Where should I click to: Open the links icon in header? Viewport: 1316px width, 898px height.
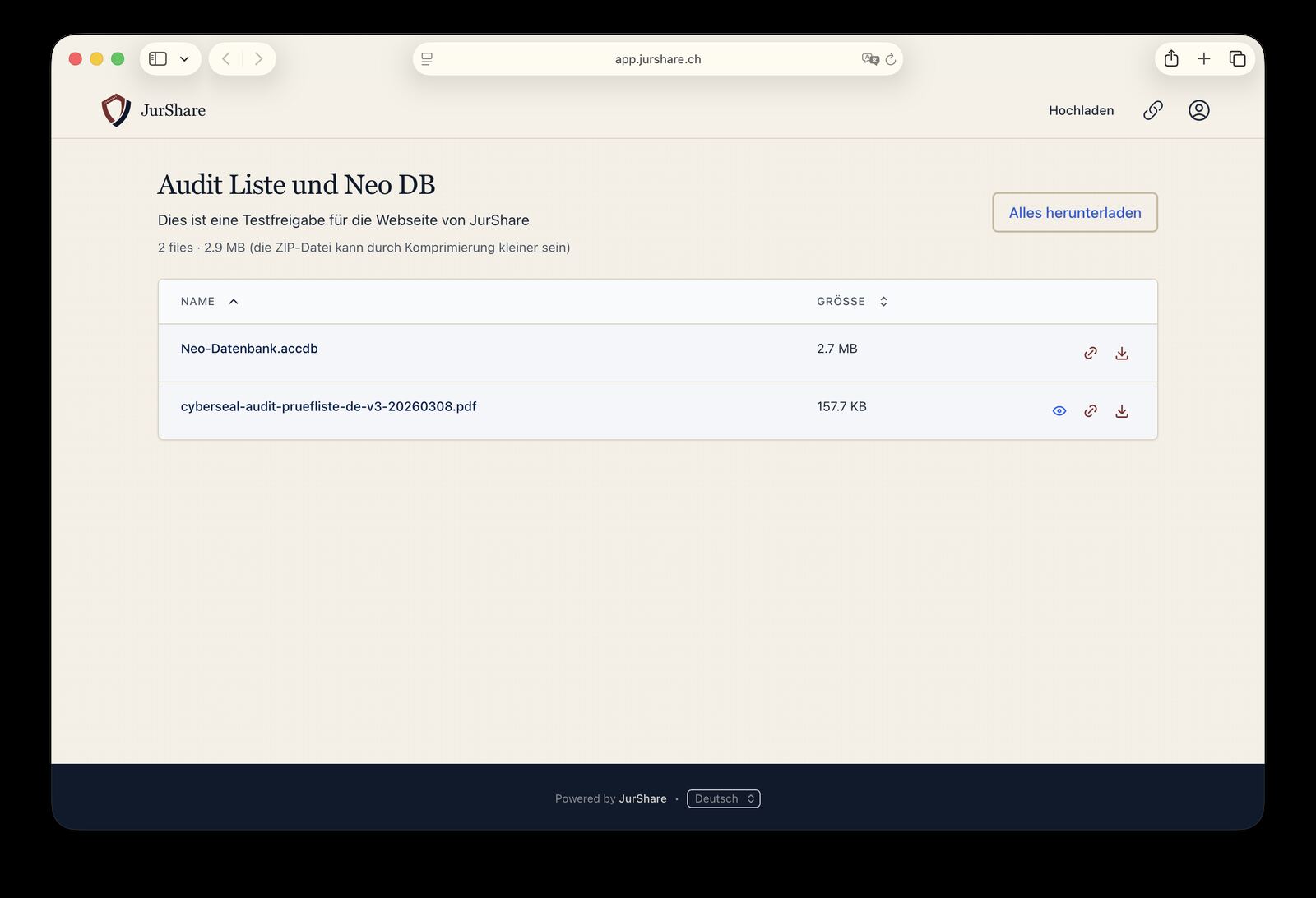[1153, 110]
